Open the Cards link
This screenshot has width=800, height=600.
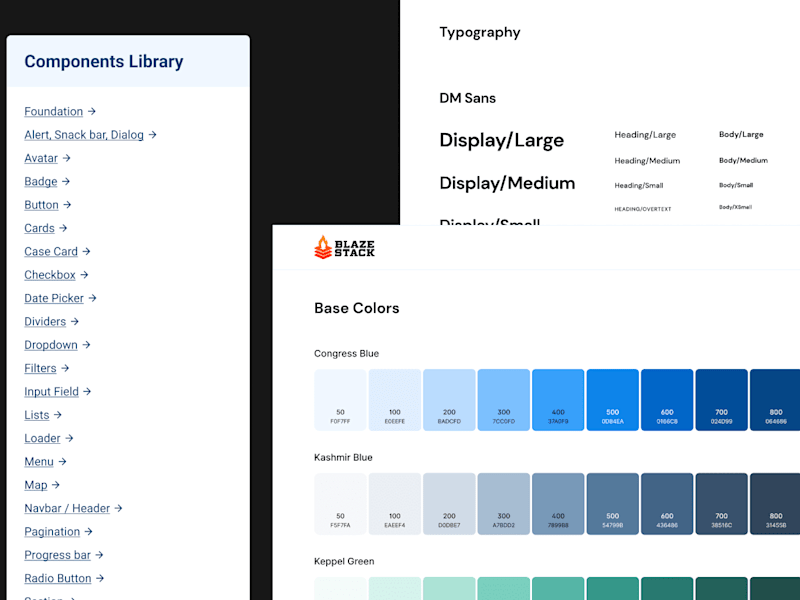click(39, 228)
